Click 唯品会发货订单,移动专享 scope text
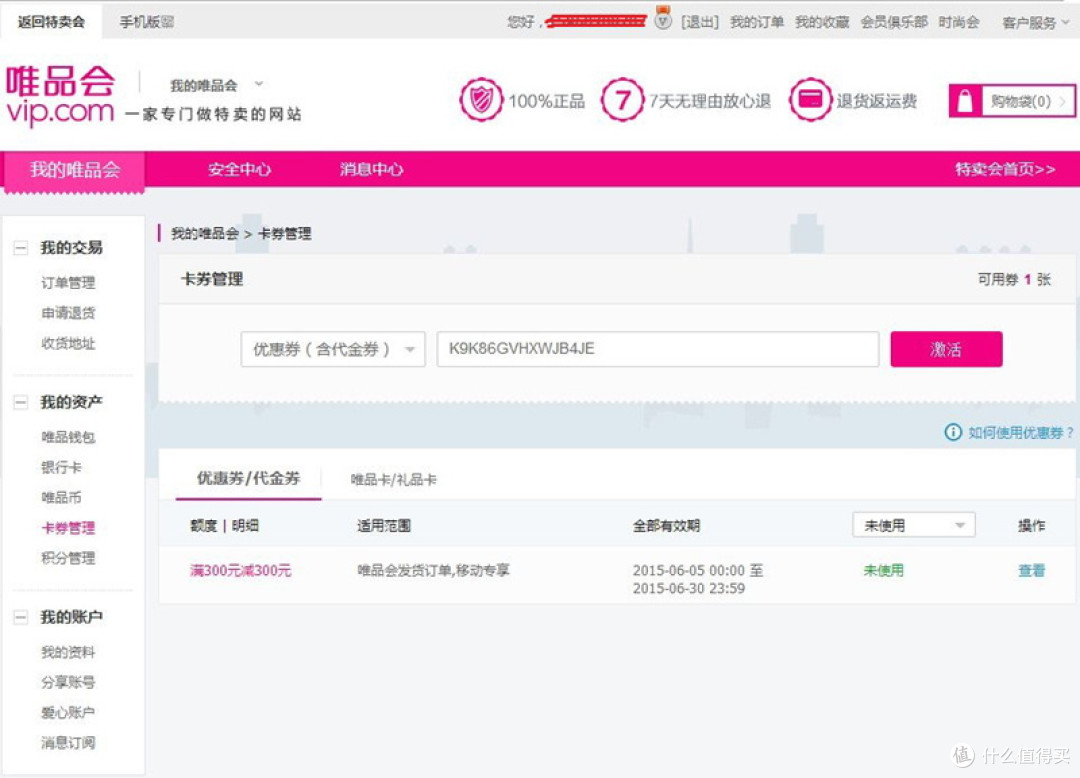This screenshot has width=1080, height=778. point(433,570)
